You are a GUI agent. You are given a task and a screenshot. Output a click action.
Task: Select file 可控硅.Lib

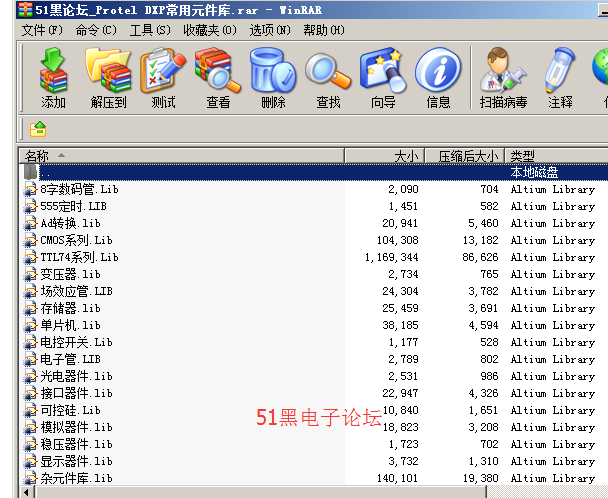71,410
